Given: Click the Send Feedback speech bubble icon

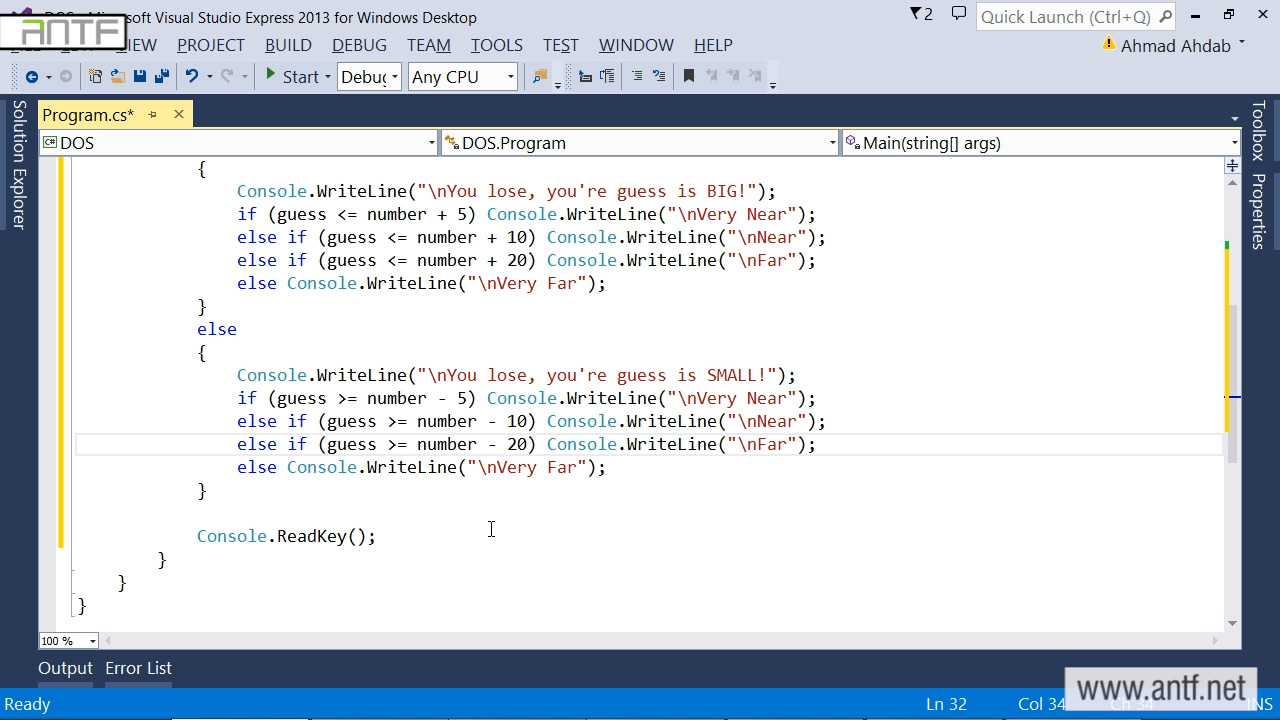Looking at the screenshot, I should pos(959,15).
